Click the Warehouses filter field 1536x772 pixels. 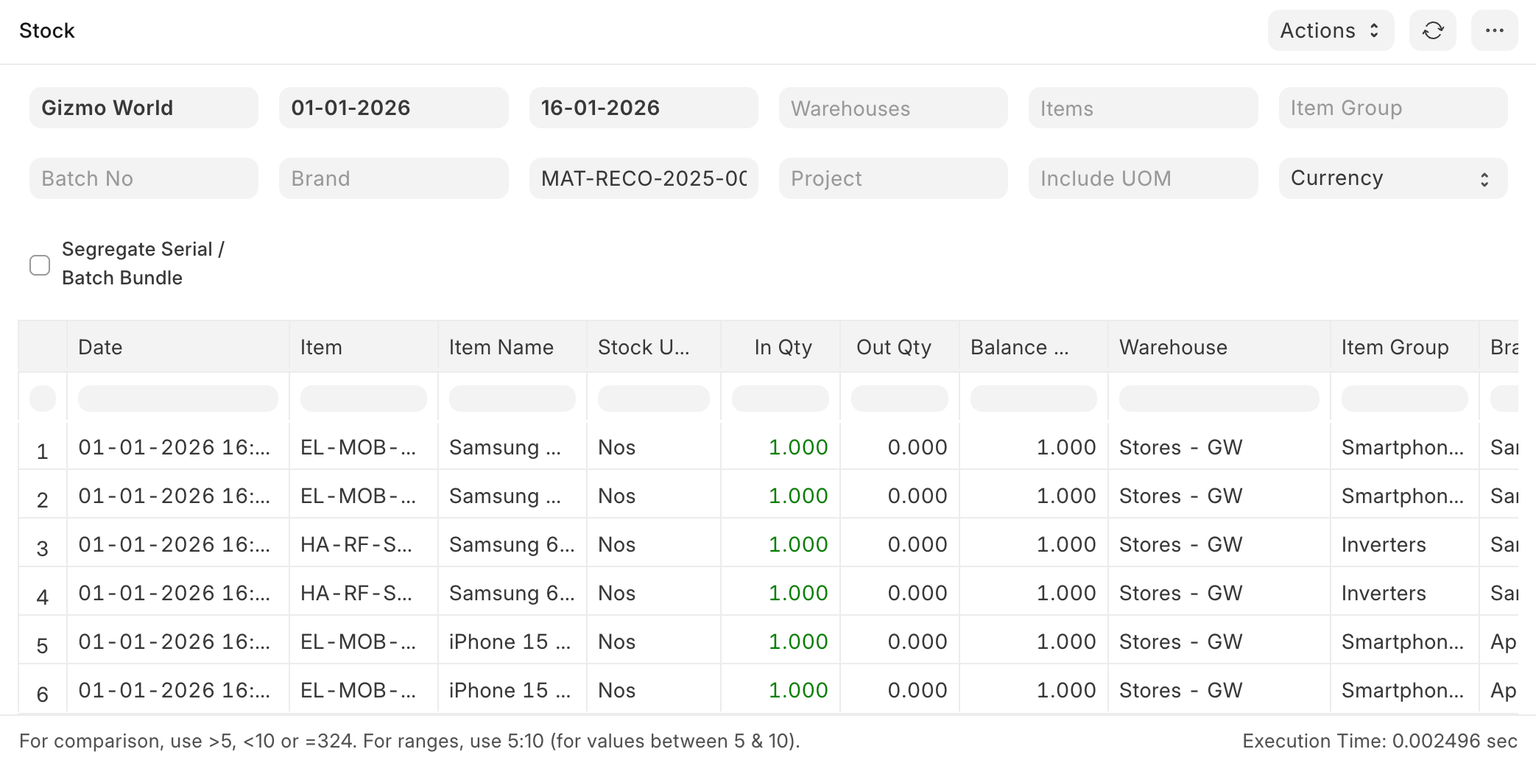click(892, 108)
